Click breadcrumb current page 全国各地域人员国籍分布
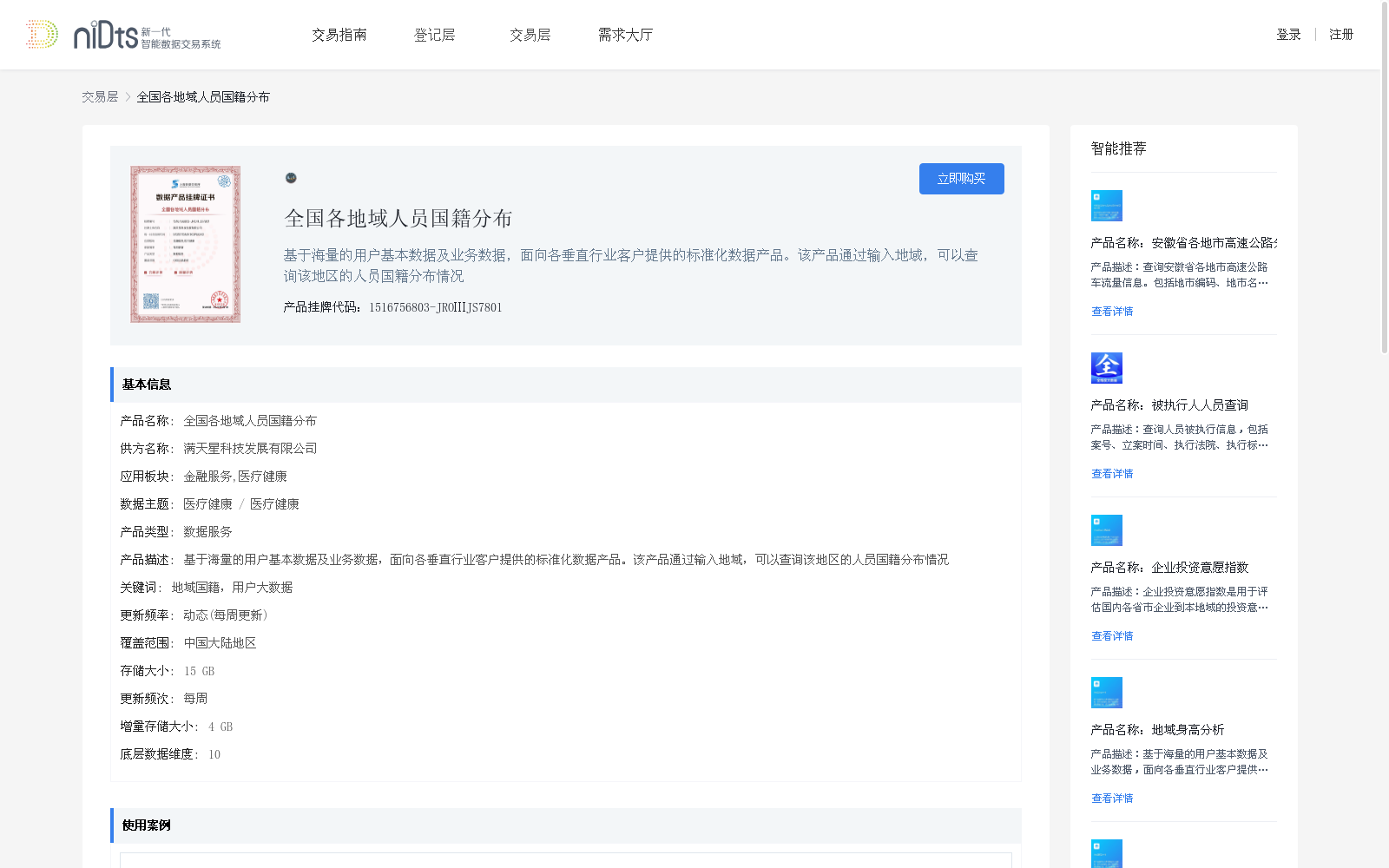 point(203,97)
